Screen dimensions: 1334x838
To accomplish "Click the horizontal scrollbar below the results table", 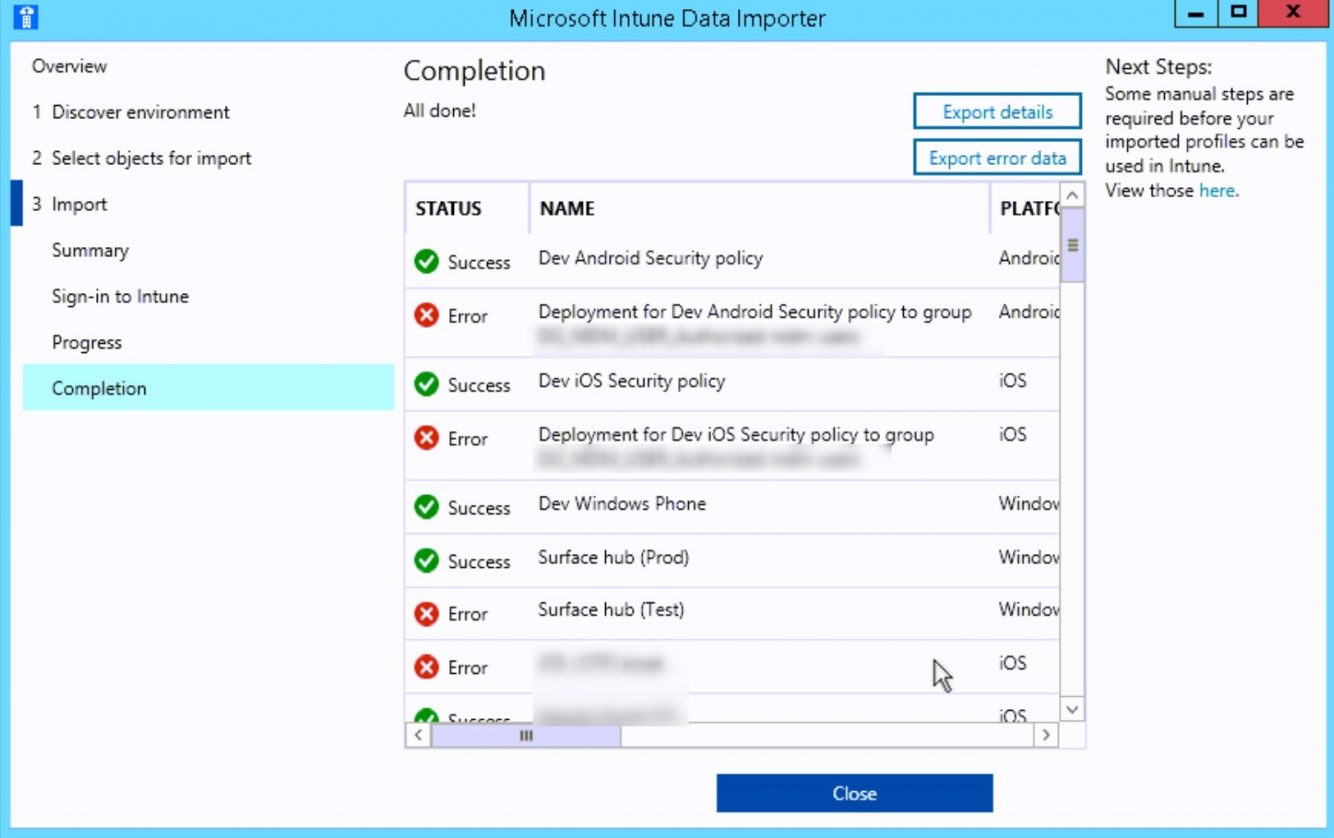I will click(x=525, y=735).
